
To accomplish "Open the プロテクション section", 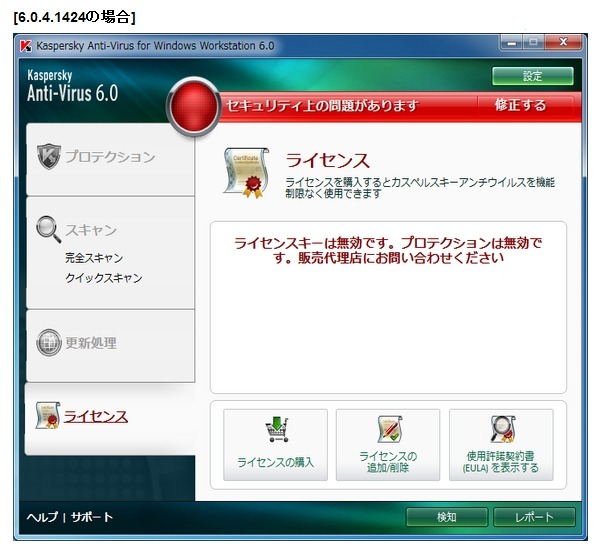I will pos(110,159).
